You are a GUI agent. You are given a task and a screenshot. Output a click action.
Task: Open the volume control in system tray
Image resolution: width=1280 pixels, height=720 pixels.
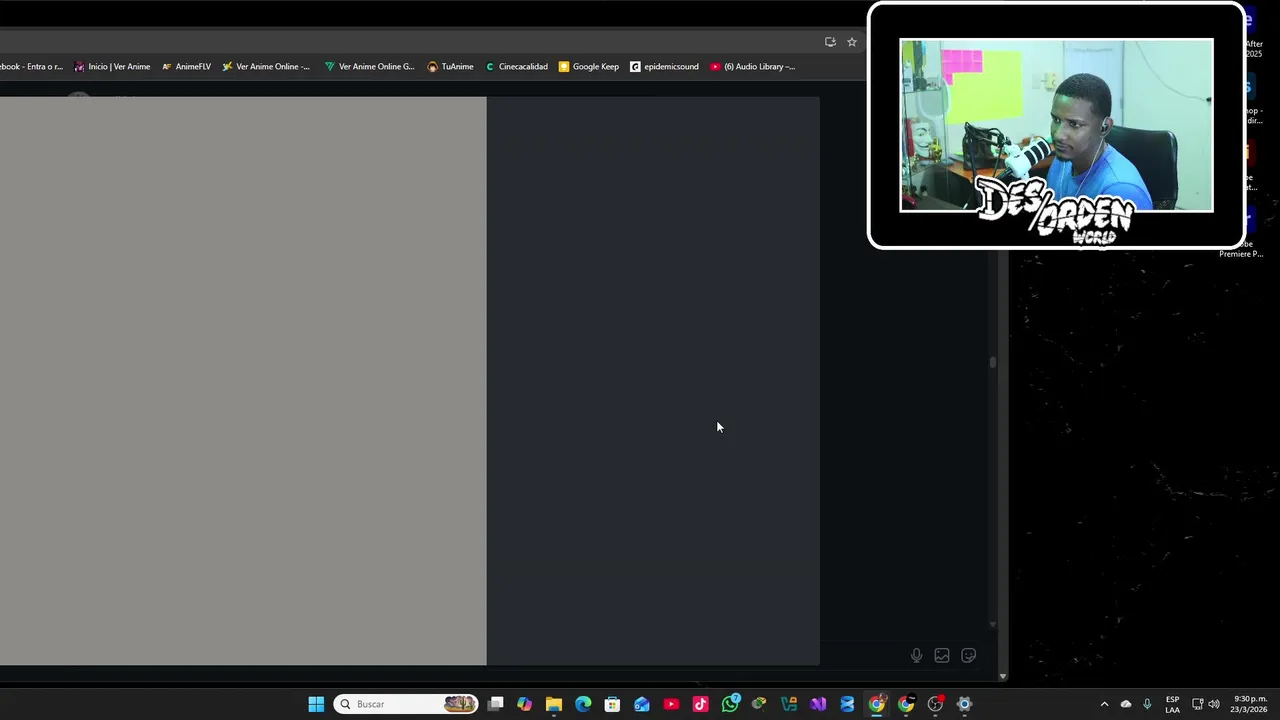1214,704
